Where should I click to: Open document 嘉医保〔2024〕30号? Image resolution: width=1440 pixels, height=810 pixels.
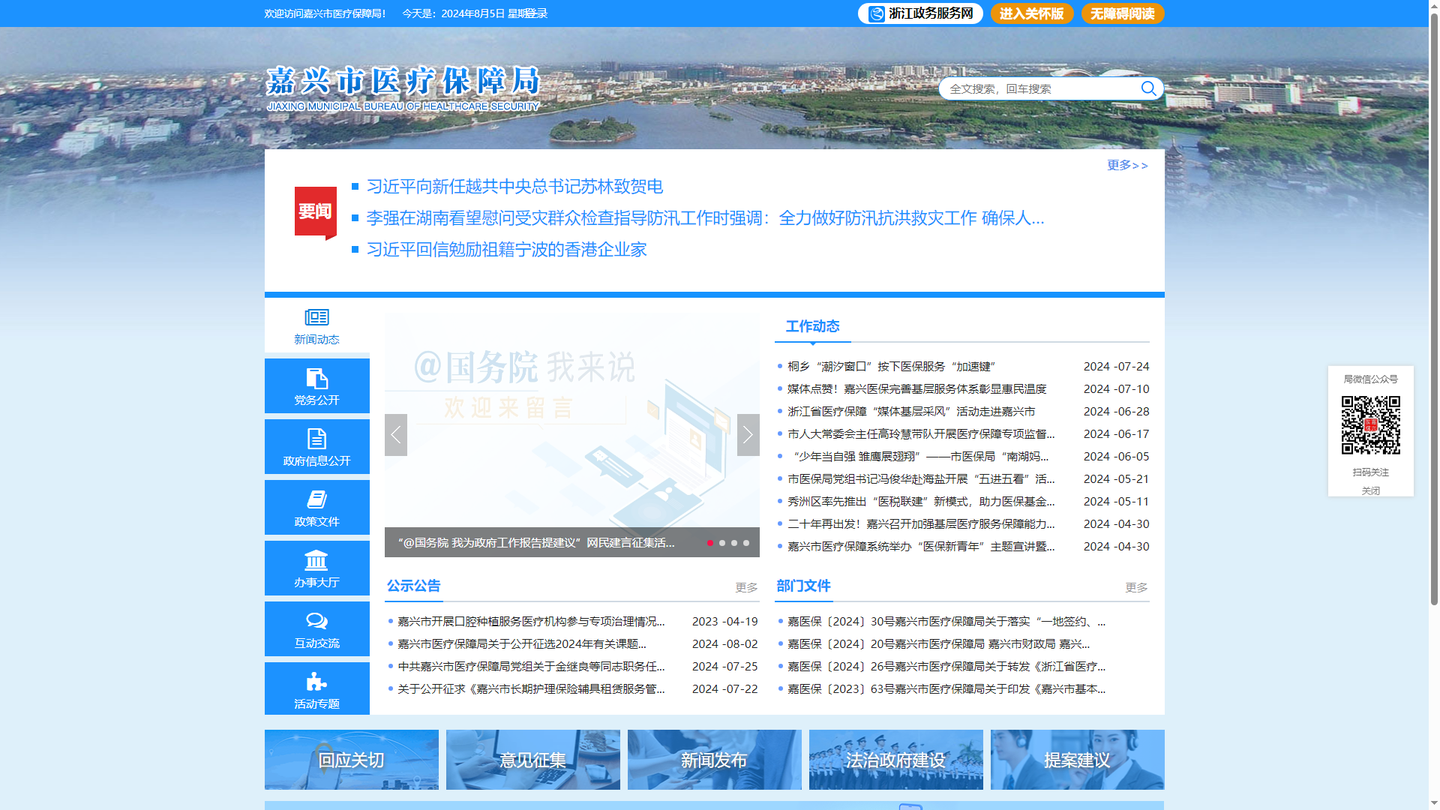946,621
